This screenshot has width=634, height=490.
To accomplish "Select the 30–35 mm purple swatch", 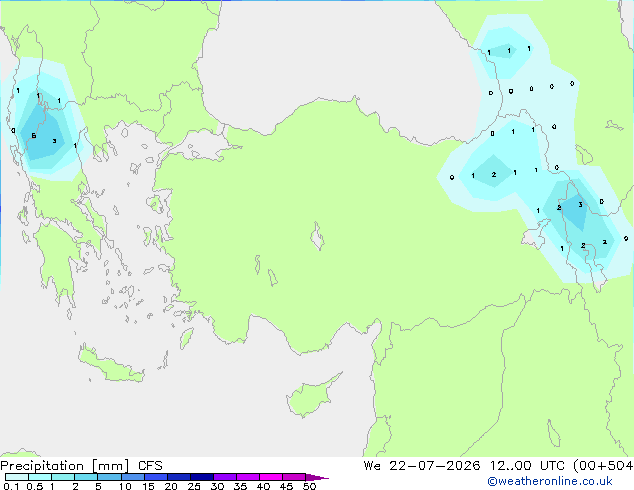I will 224,477.
